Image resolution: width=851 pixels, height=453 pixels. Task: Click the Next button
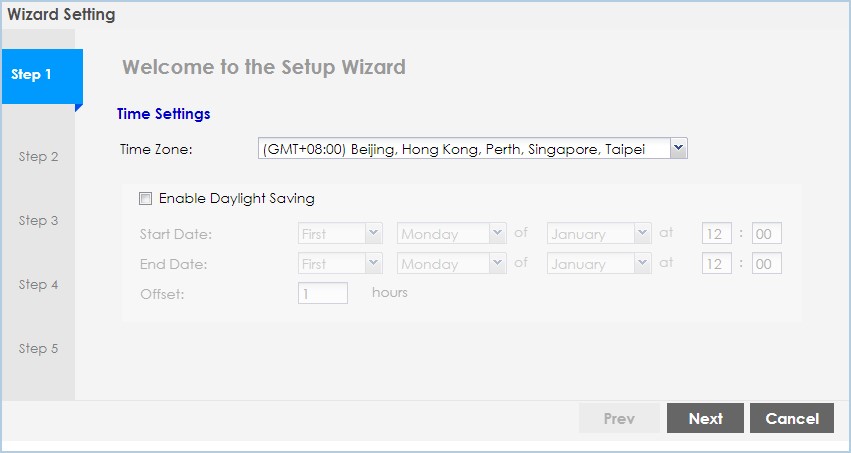click(705, 418)
